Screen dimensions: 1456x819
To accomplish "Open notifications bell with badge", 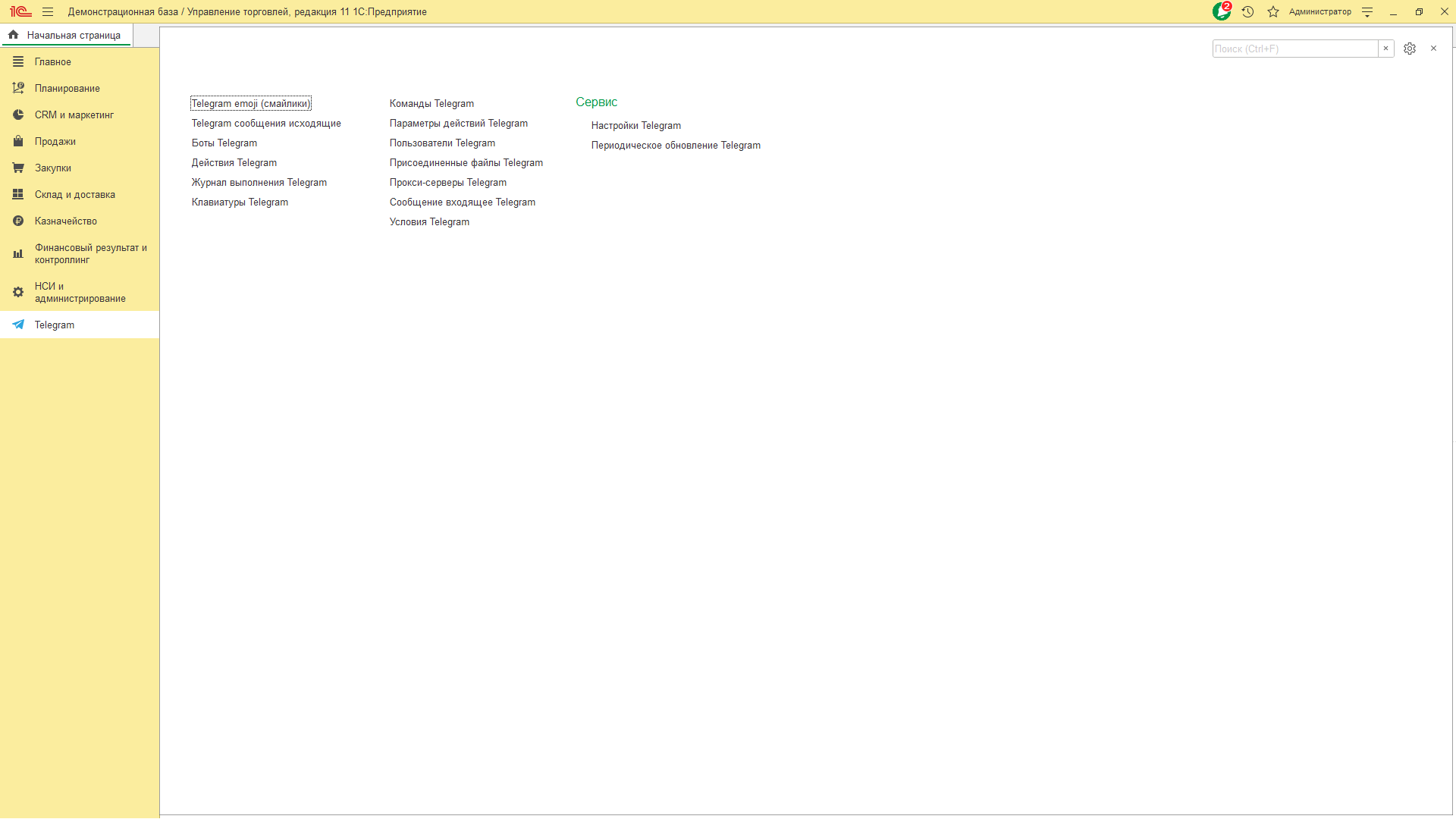I will pos(1222,11).
